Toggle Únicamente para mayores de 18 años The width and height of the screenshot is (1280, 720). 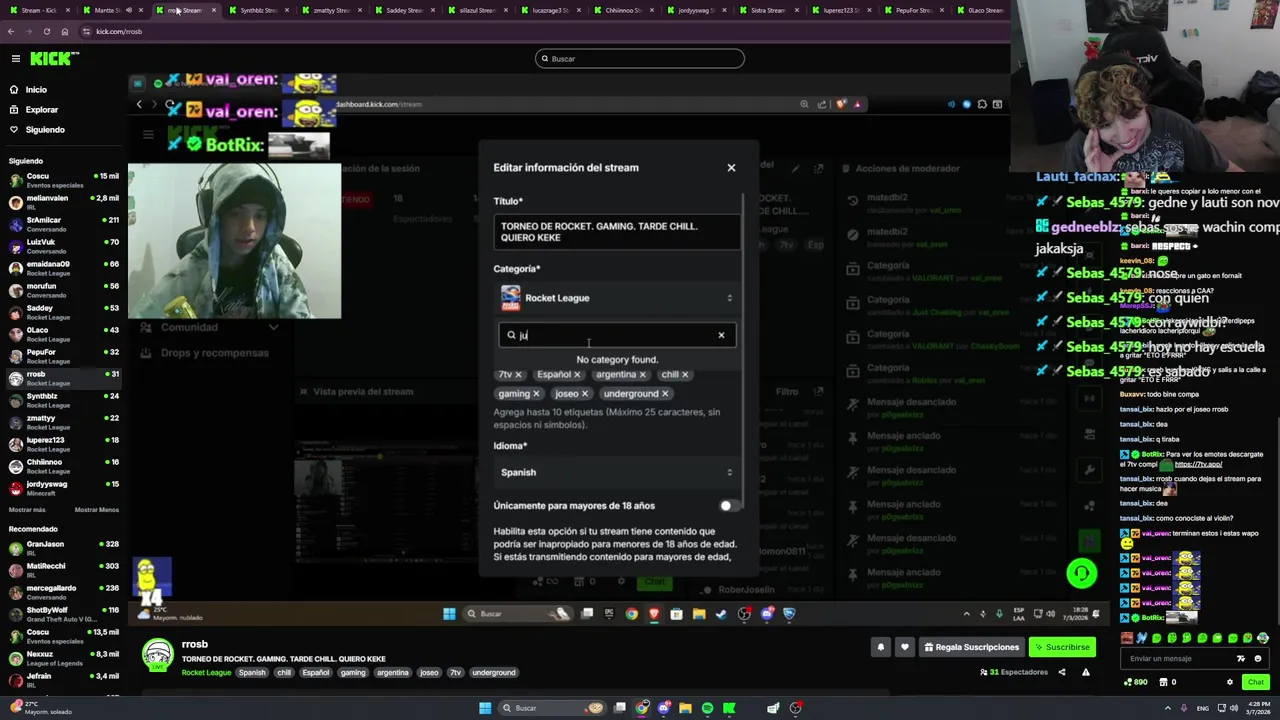[x=730, y=506]
